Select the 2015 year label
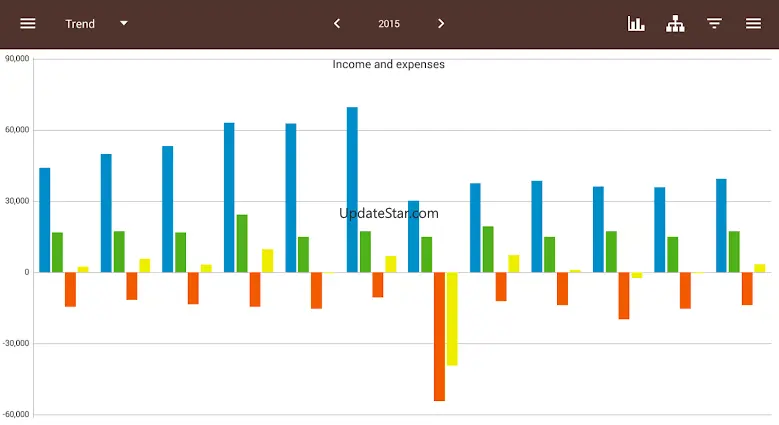779x425 pixels. tap(389, 24)
